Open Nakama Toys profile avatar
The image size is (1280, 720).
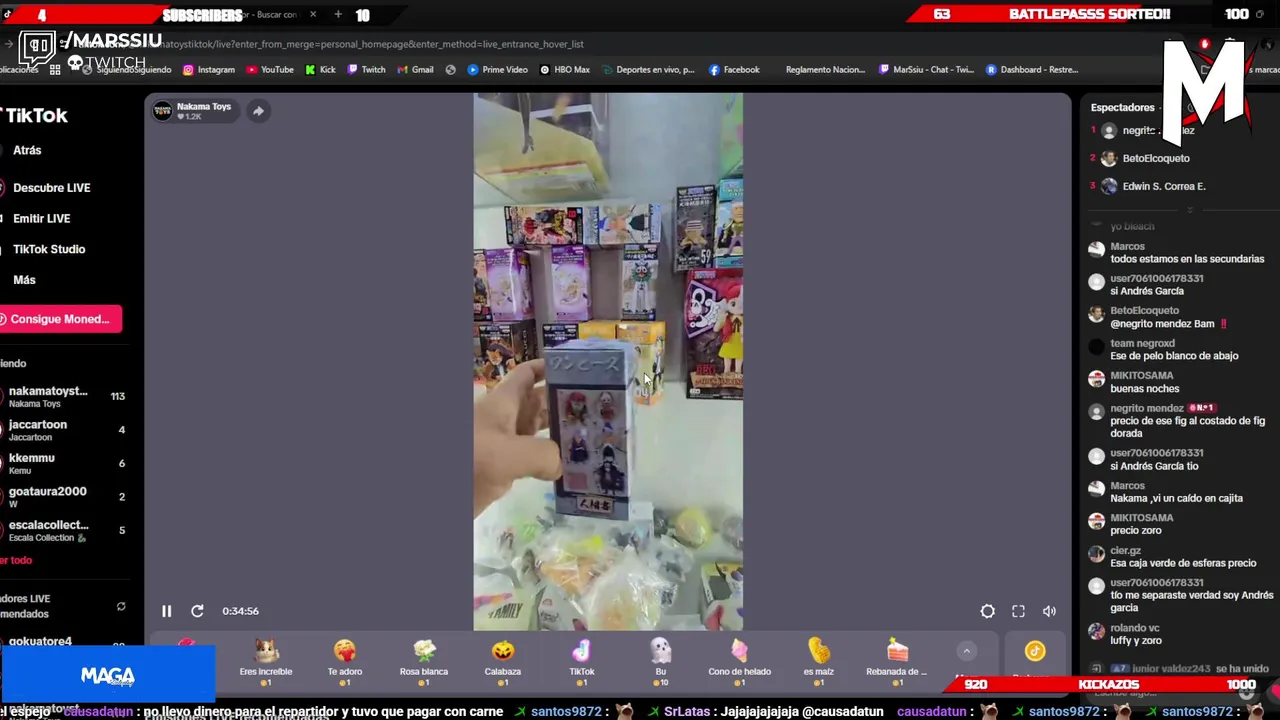click(x=162, y=111)
